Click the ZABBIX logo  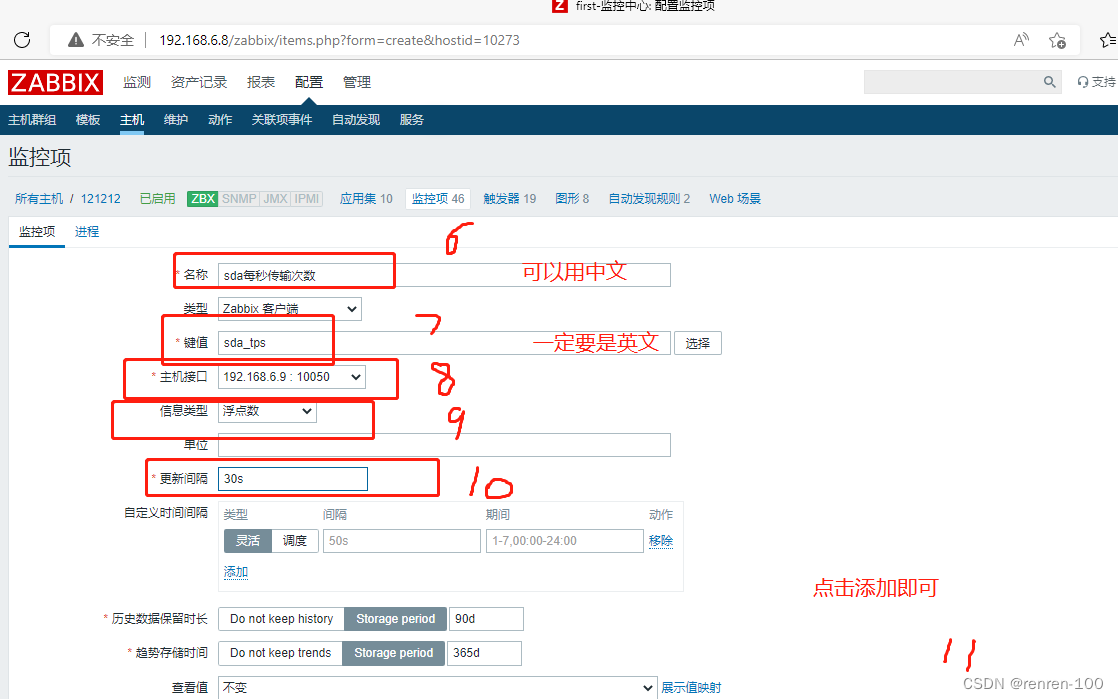(x=56, y=83)
